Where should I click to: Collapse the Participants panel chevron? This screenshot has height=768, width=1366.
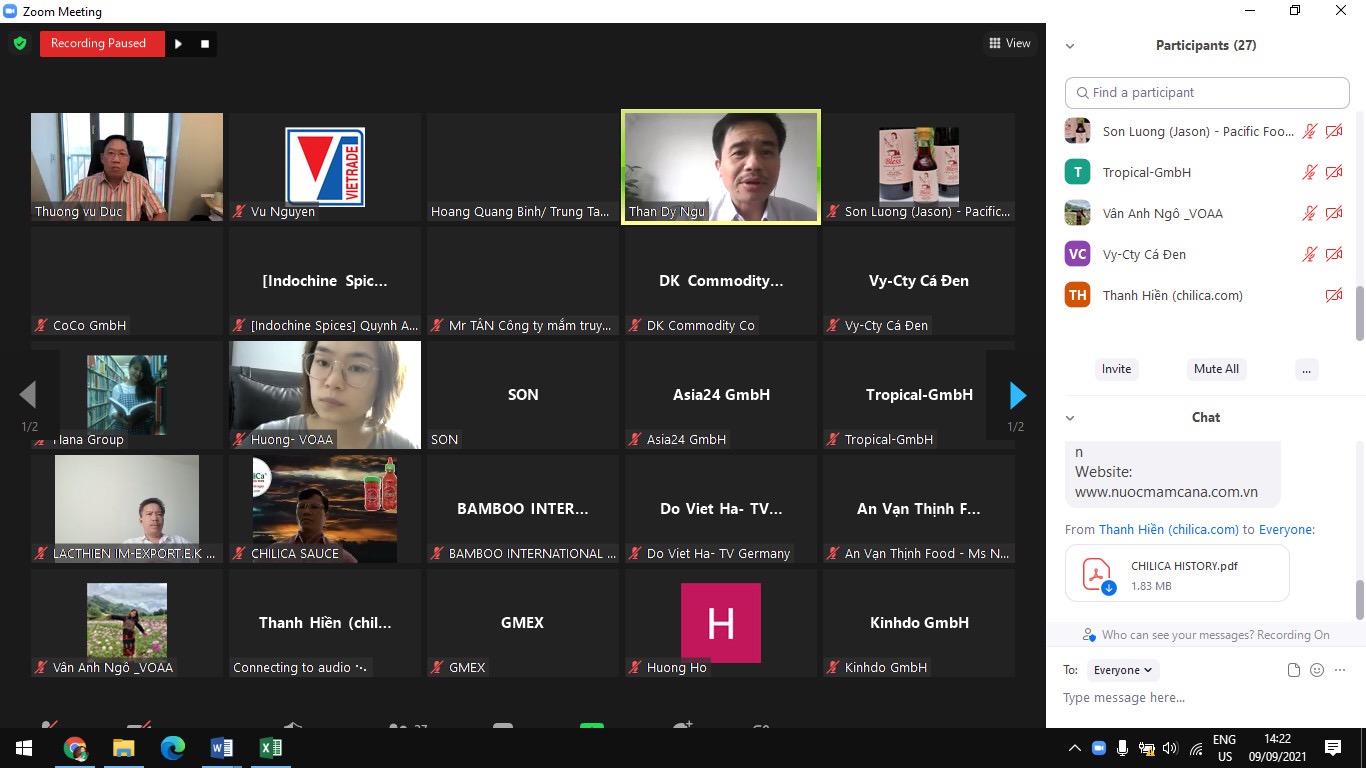pos(1070,46)
